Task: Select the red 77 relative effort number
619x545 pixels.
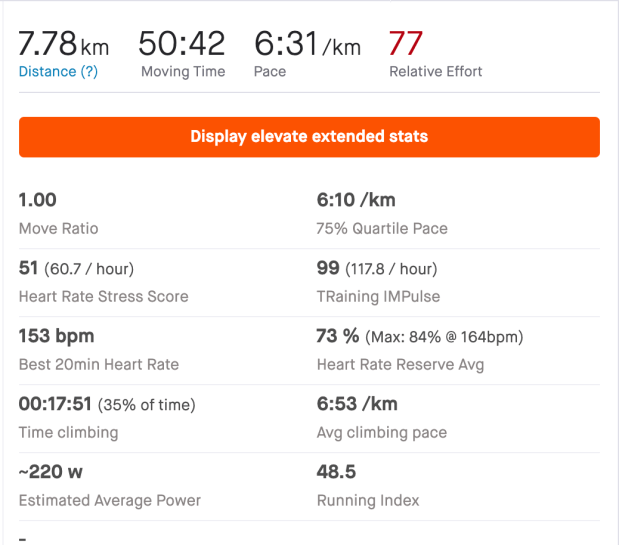Action: click(406, 44)
